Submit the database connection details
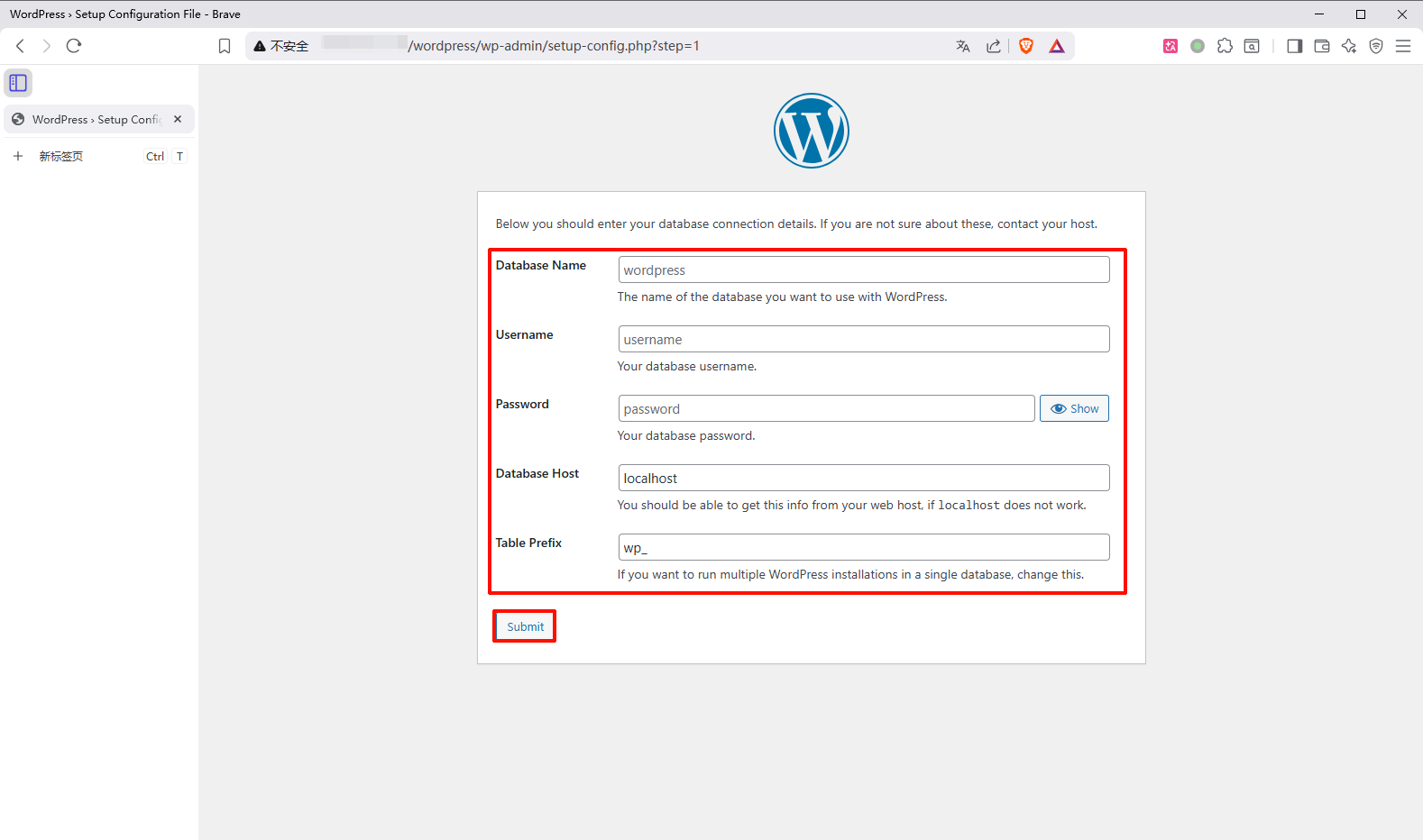1423x840 pixels. click(525, 626)
